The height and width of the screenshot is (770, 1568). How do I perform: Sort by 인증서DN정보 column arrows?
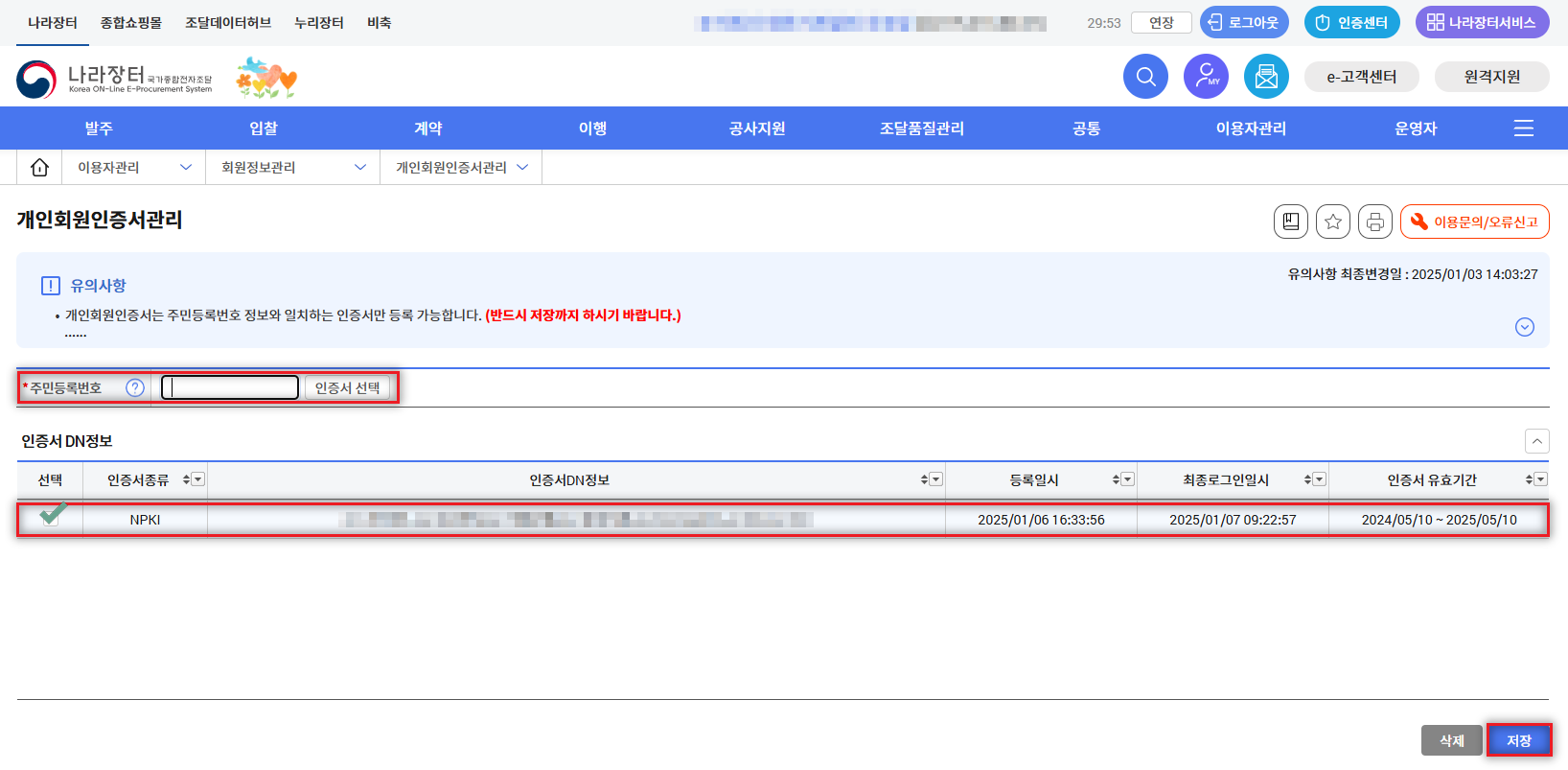click(924, 479)
